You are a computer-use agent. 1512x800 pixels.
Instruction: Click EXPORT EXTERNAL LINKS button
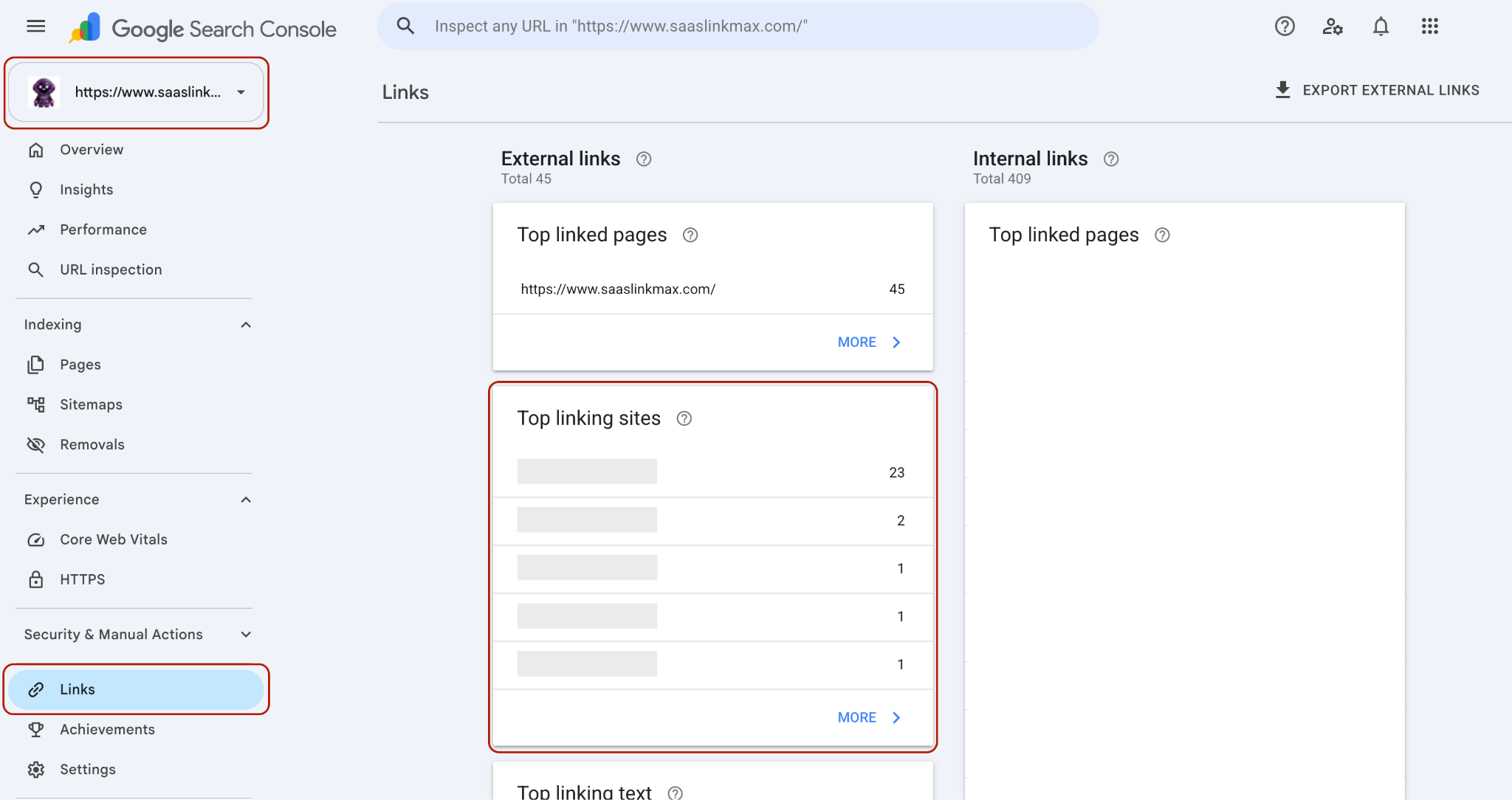[x=1378, y=90]
